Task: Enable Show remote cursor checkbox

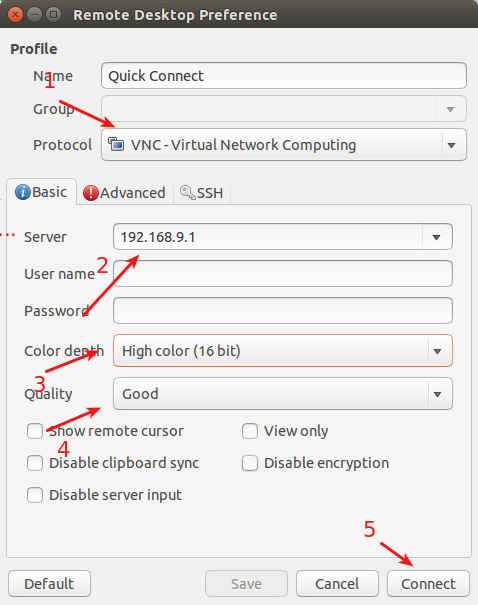Action: point(35,431)
